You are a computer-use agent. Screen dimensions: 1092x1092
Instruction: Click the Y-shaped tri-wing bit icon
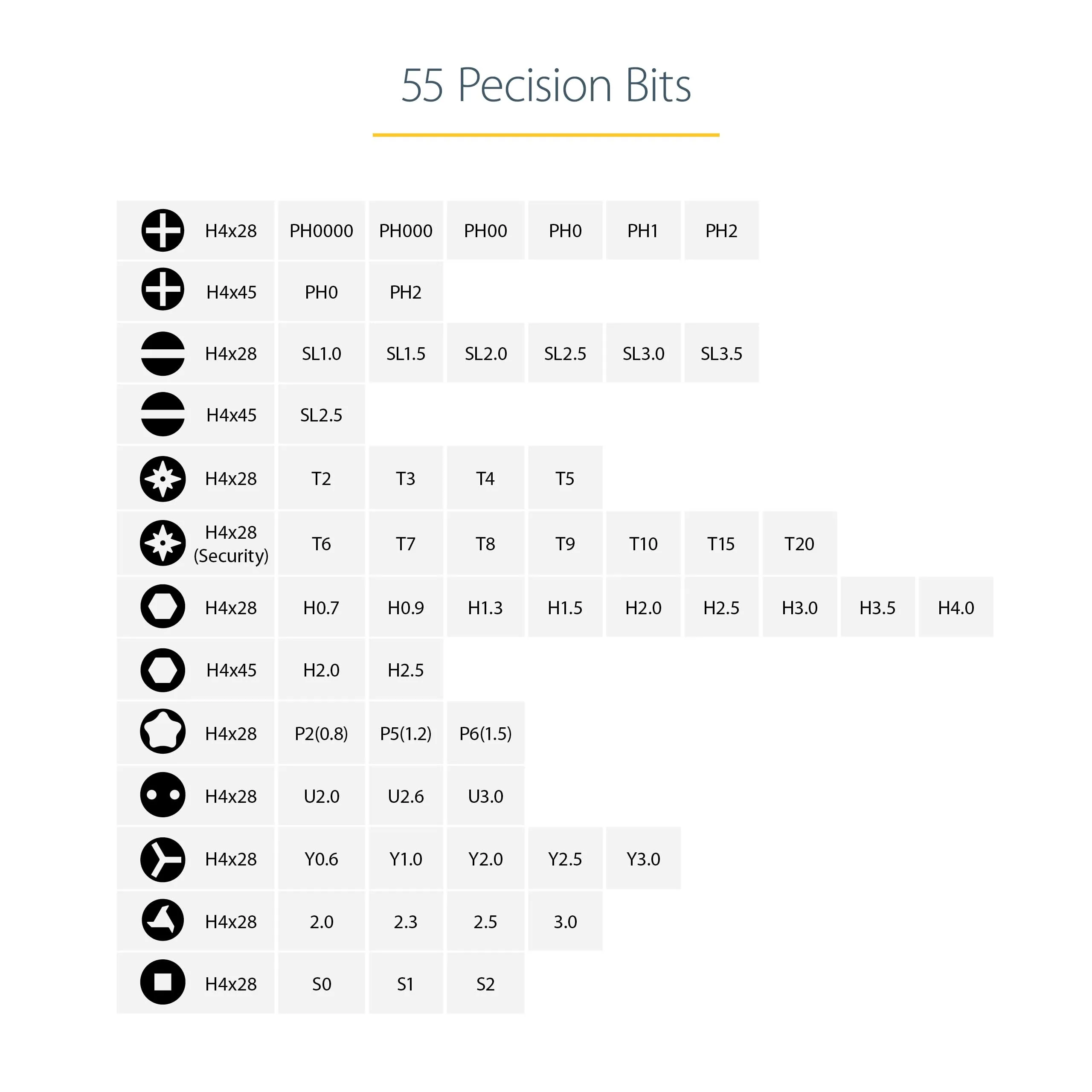[x=163, y=859]
